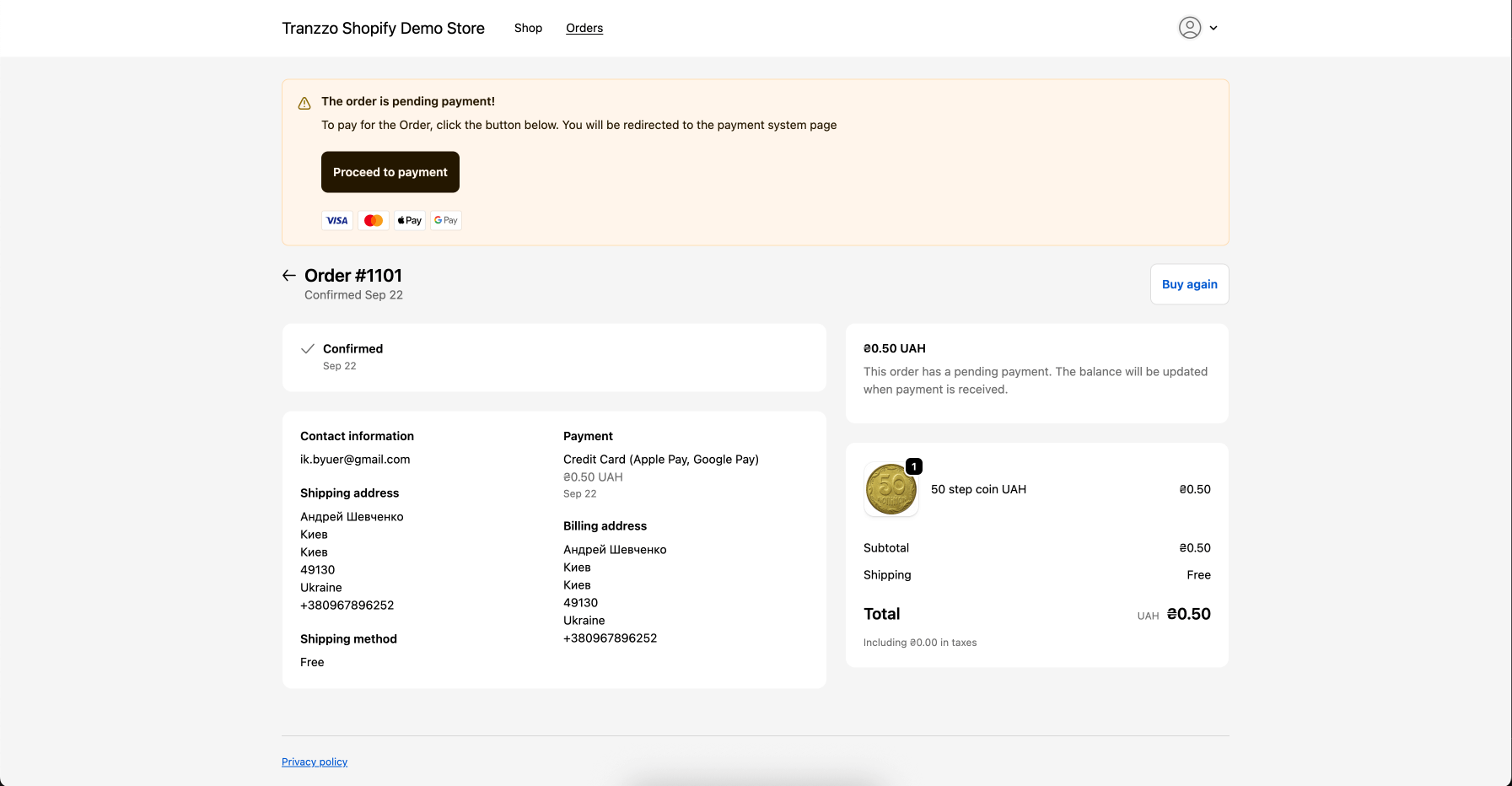Viewport: 1512px width, 786px height.
Task: Click the 50 coin product thumbnail
Action: 891,490
